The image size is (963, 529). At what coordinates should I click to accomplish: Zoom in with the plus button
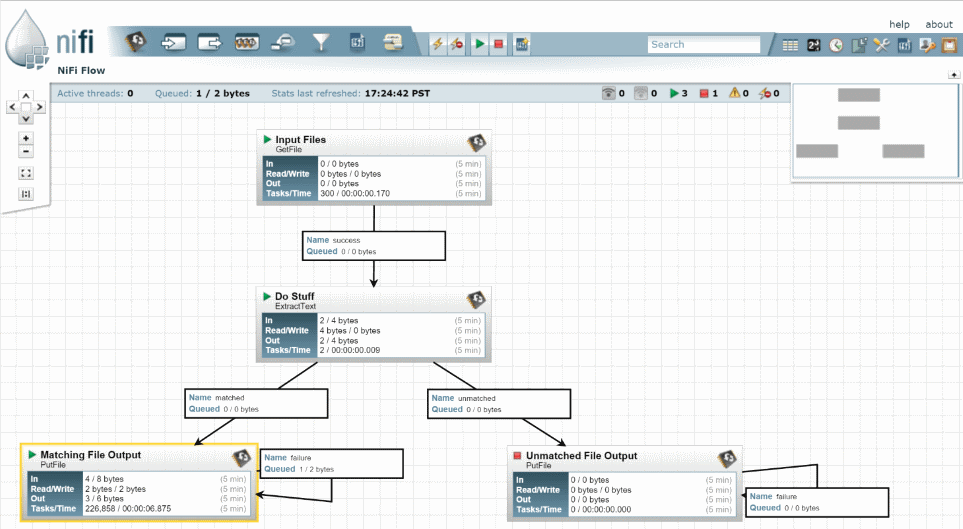(26, 138)
